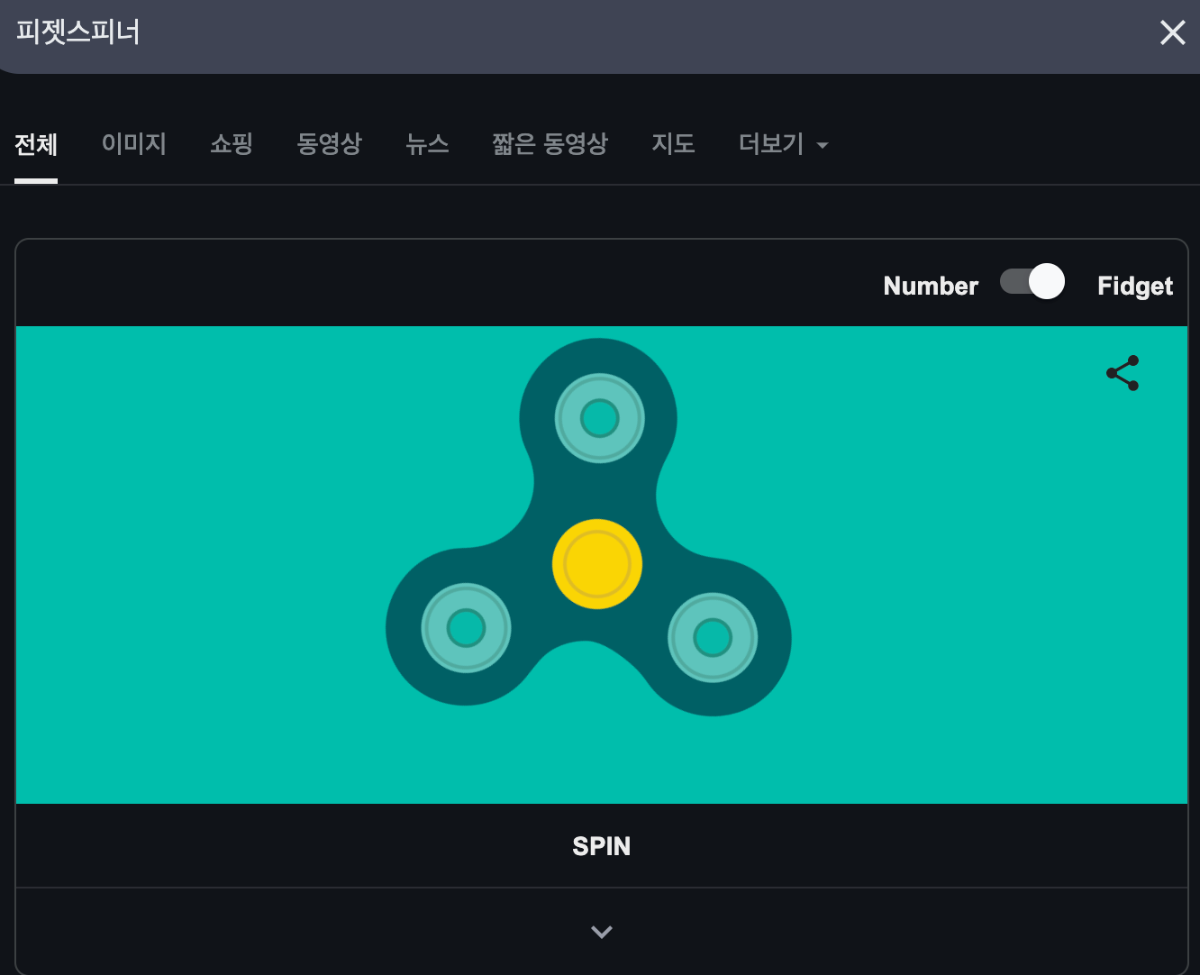
Task: Click the top bearing of the spinner
Action: 599,418
